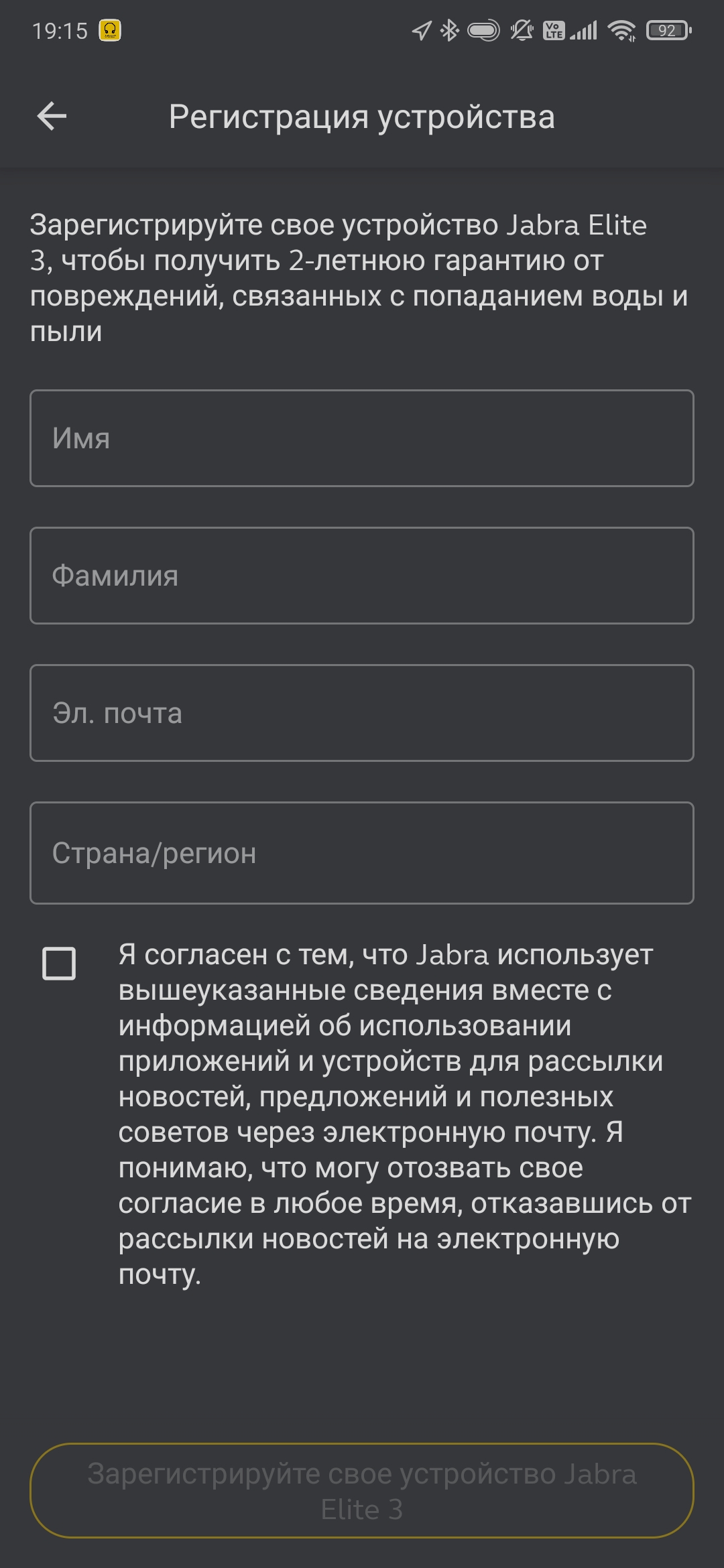Focus the Фамилия input field
724x1568 pixels.
(362, 576)
